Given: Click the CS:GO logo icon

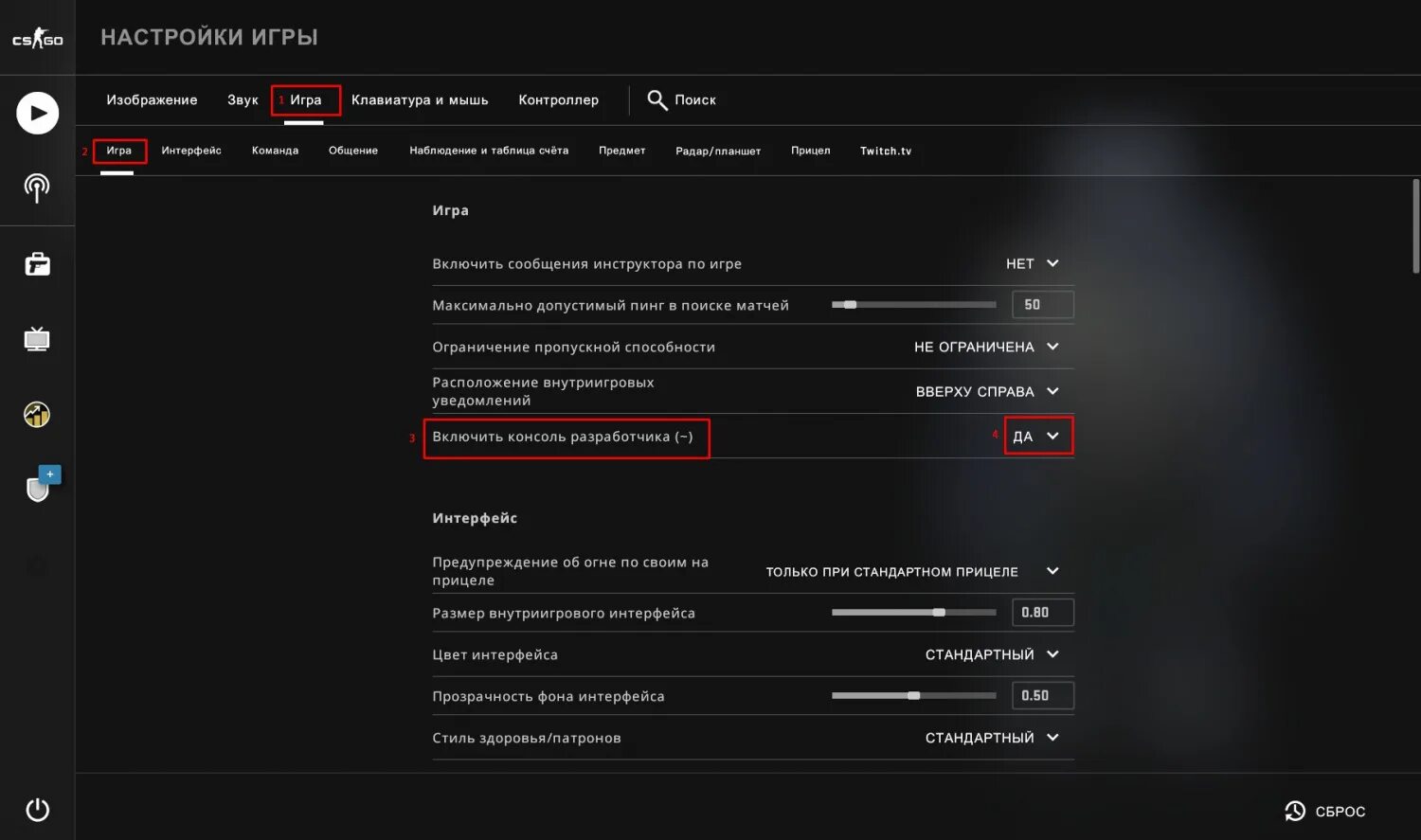Looking at the screenshot, I should [x=37, y=39].
